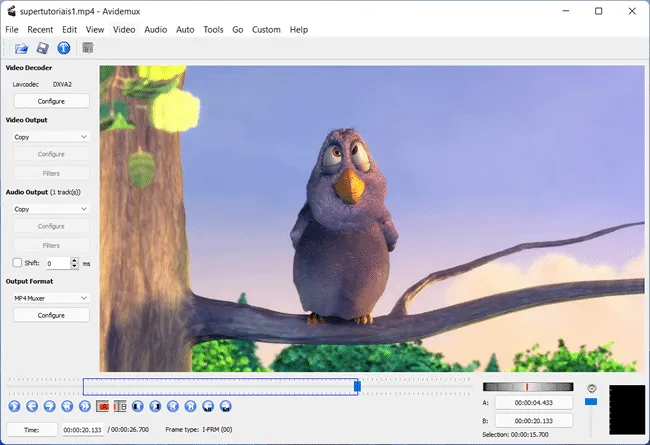This screenshot has width=650, height=445.
Task: Seek backward 60 seconds
Action: [x=208, y=406]
